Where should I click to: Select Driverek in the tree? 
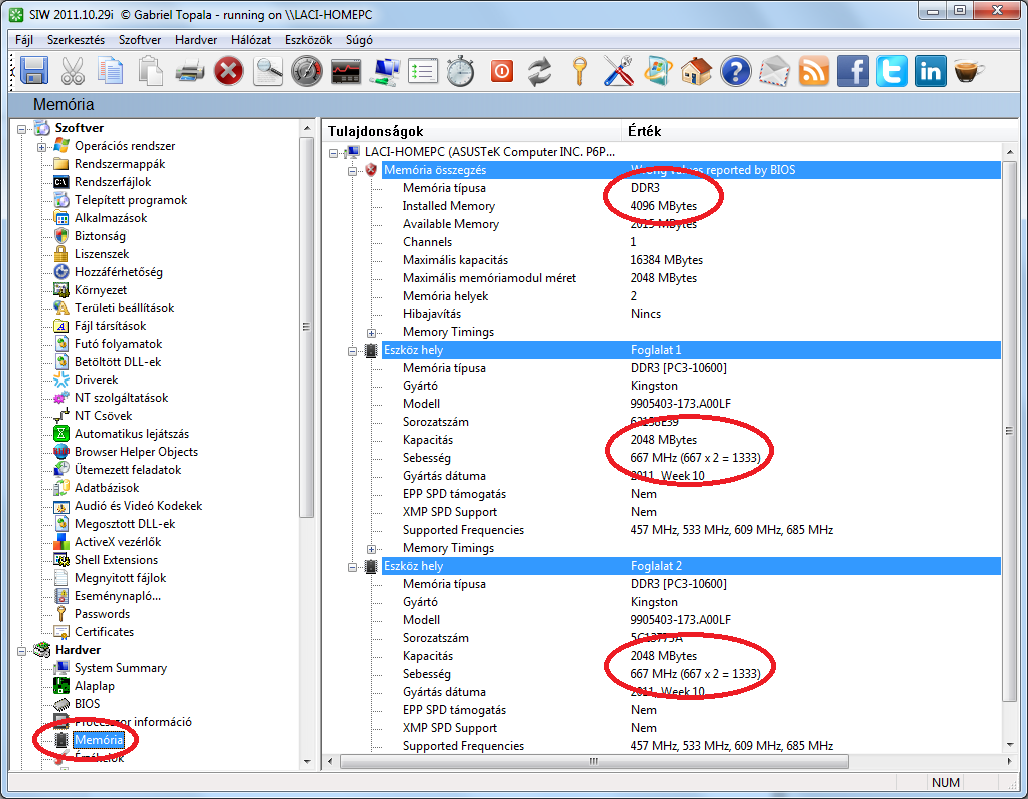click(96, 380)
